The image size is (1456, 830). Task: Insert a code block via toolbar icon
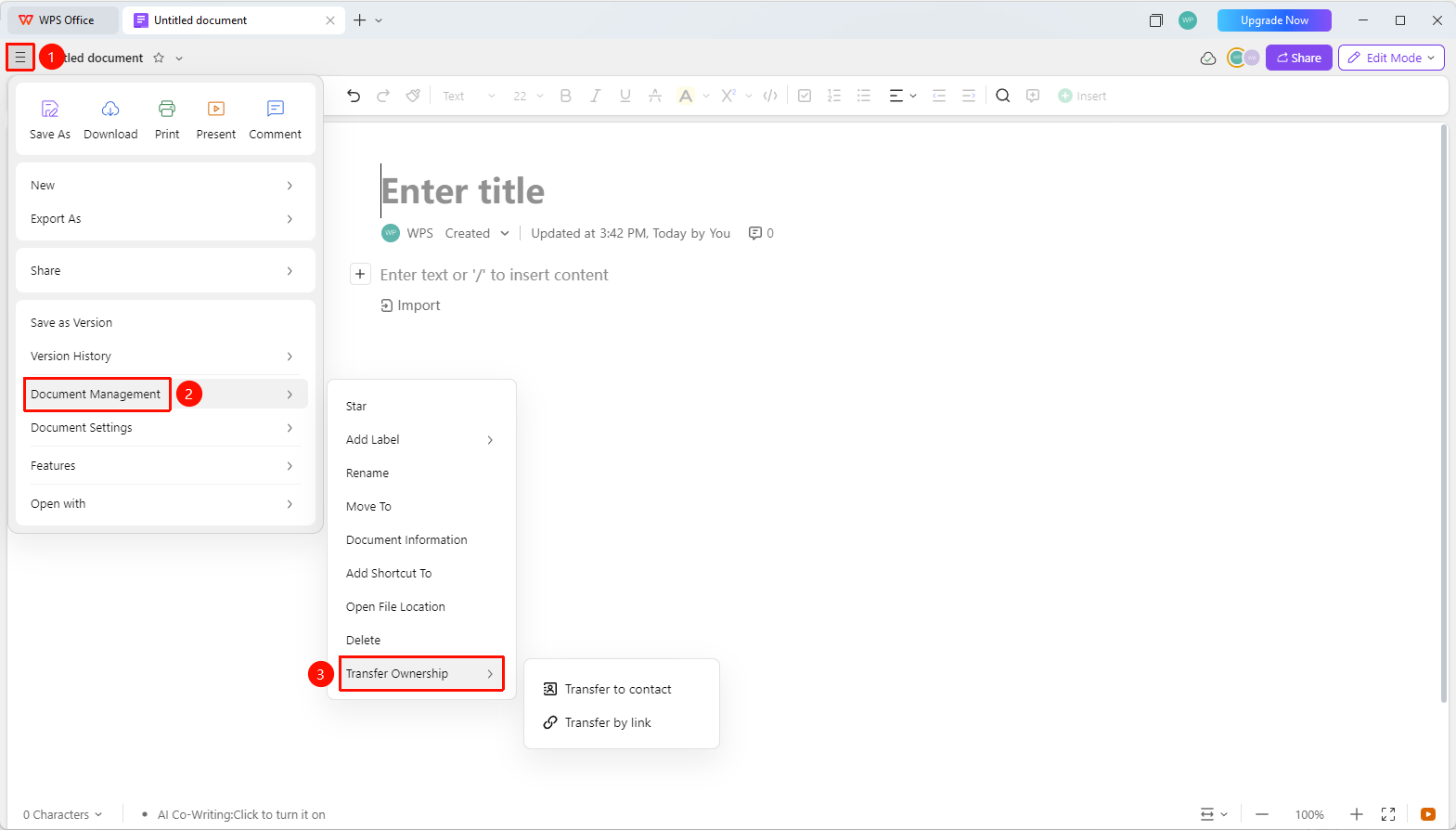click(x=770, y=96)
